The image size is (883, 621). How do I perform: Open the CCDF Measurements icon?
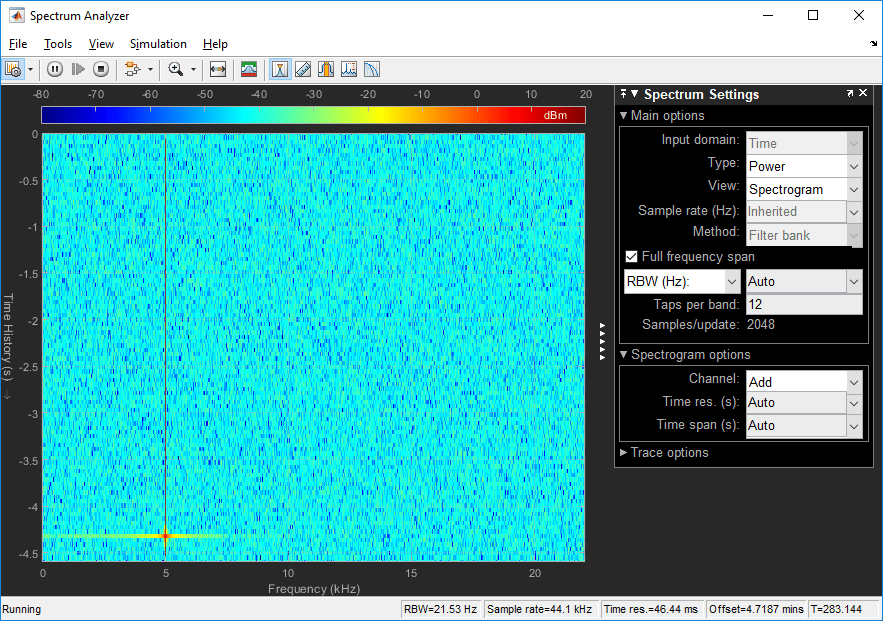click(372, 69)
